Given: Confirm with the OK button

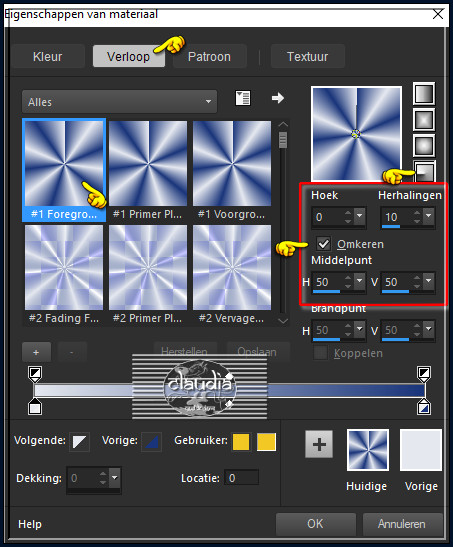Looking at the screenshot, I should point(315,524).
